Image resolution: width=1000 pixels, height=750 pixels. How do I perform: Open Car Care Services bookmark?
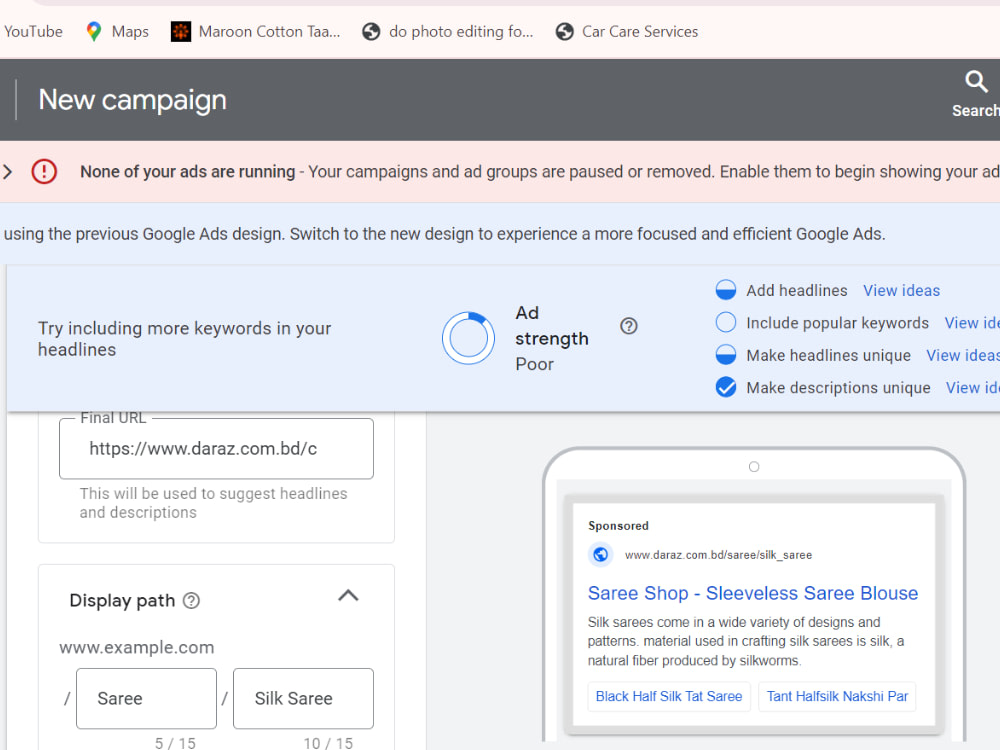627,31
